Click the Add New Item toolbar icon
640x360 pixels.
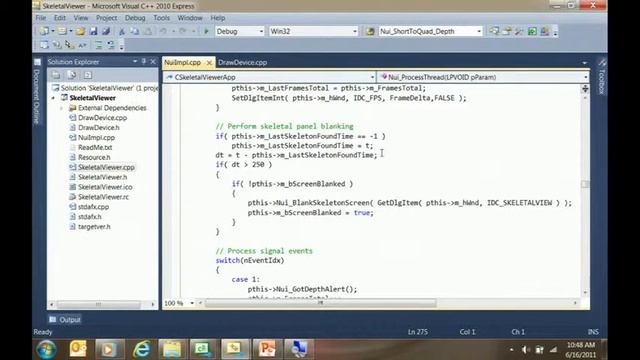pos(62,31)
